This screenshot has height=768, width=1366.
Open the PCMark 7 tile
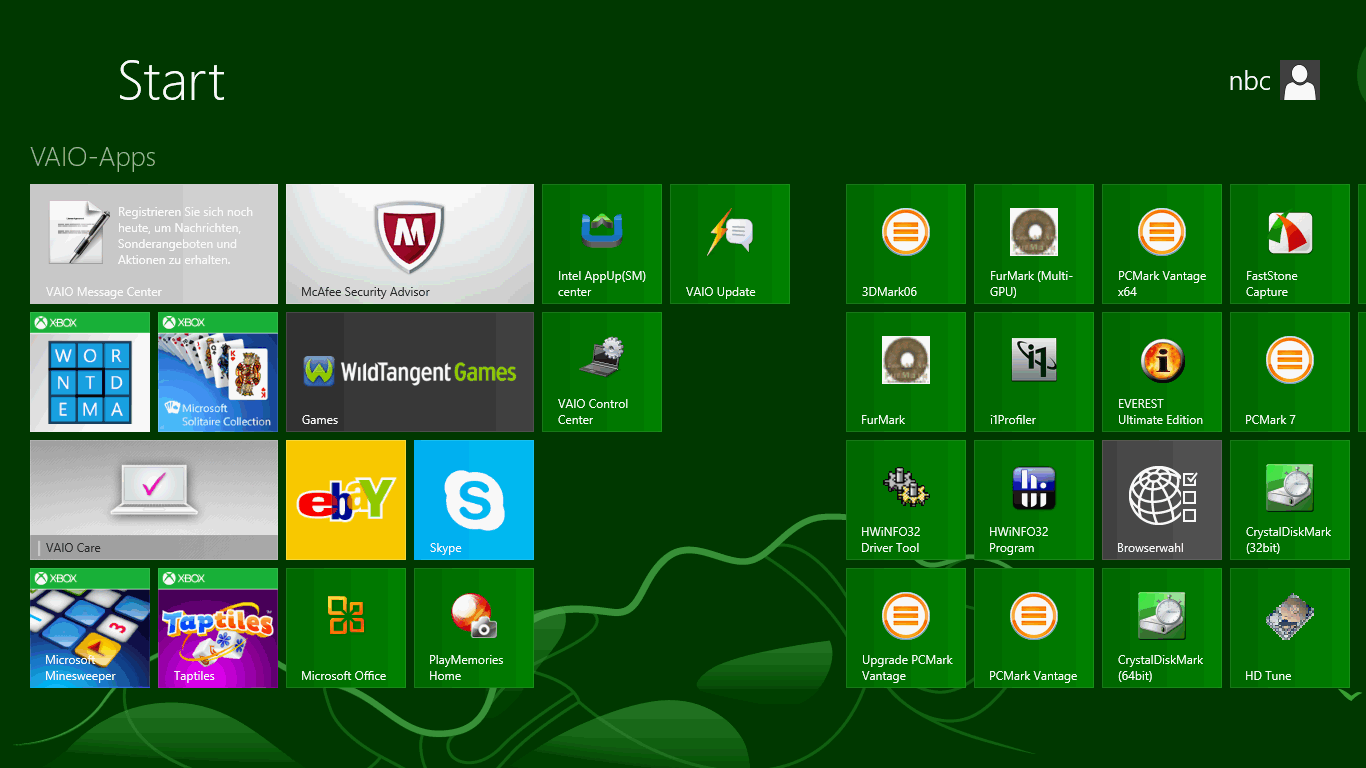pos(1290,372)
